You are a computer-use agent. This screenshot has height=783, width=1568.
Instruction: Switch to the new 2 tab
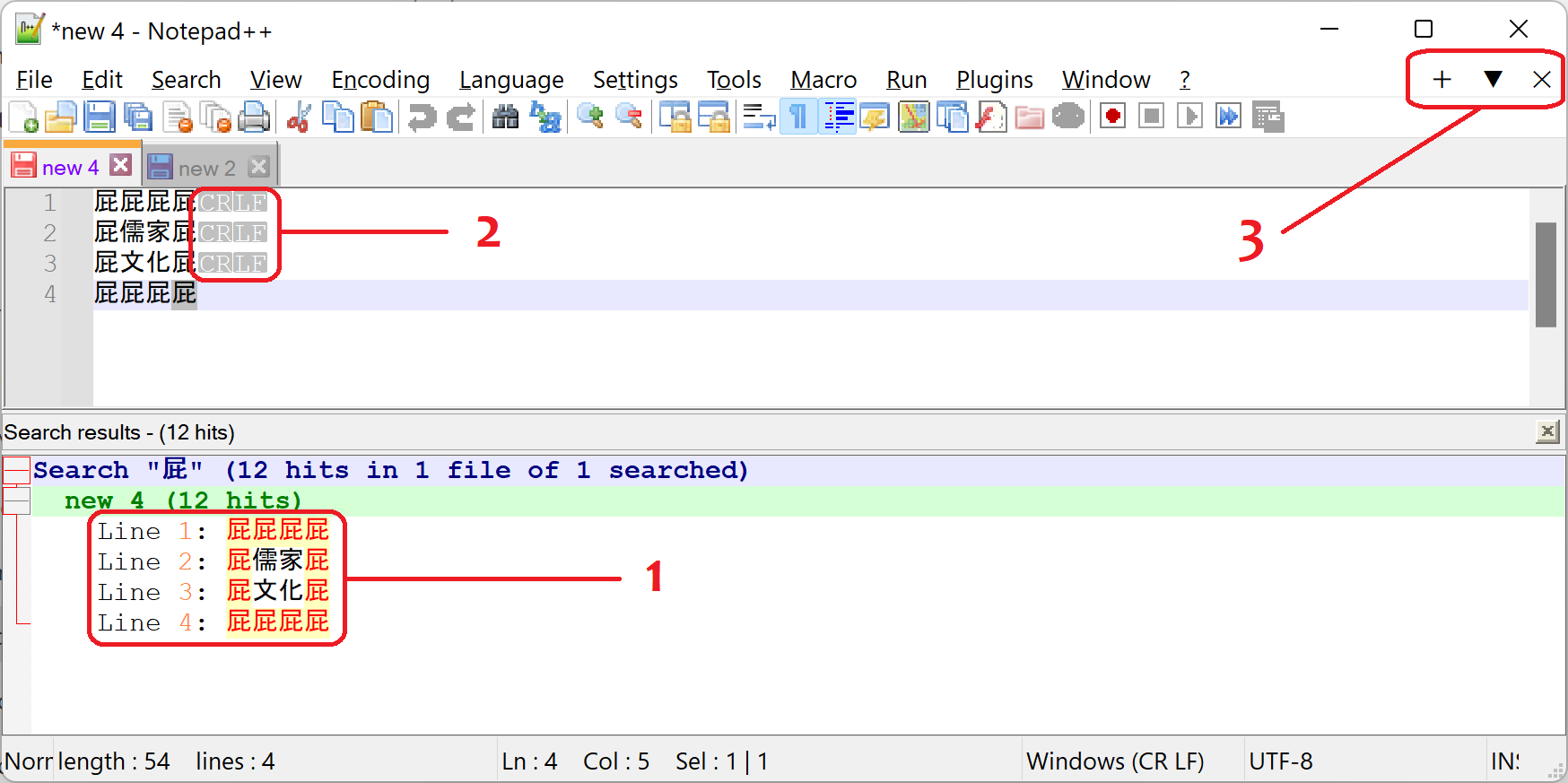(206, 168)
